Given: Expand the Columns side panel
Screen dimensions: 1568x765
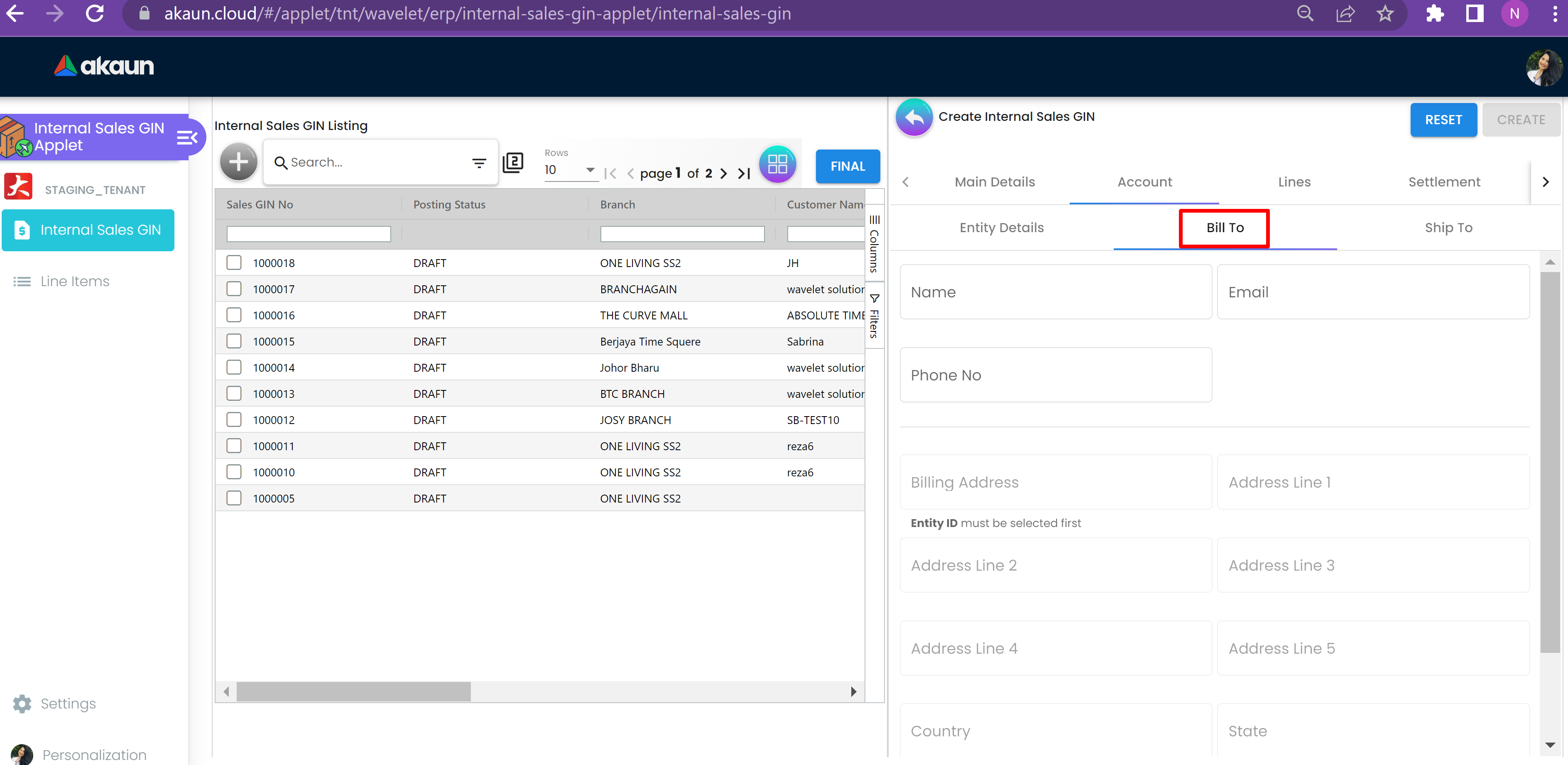Looking at the screenshot, I should pyautogui.click(x=874, y=243).
